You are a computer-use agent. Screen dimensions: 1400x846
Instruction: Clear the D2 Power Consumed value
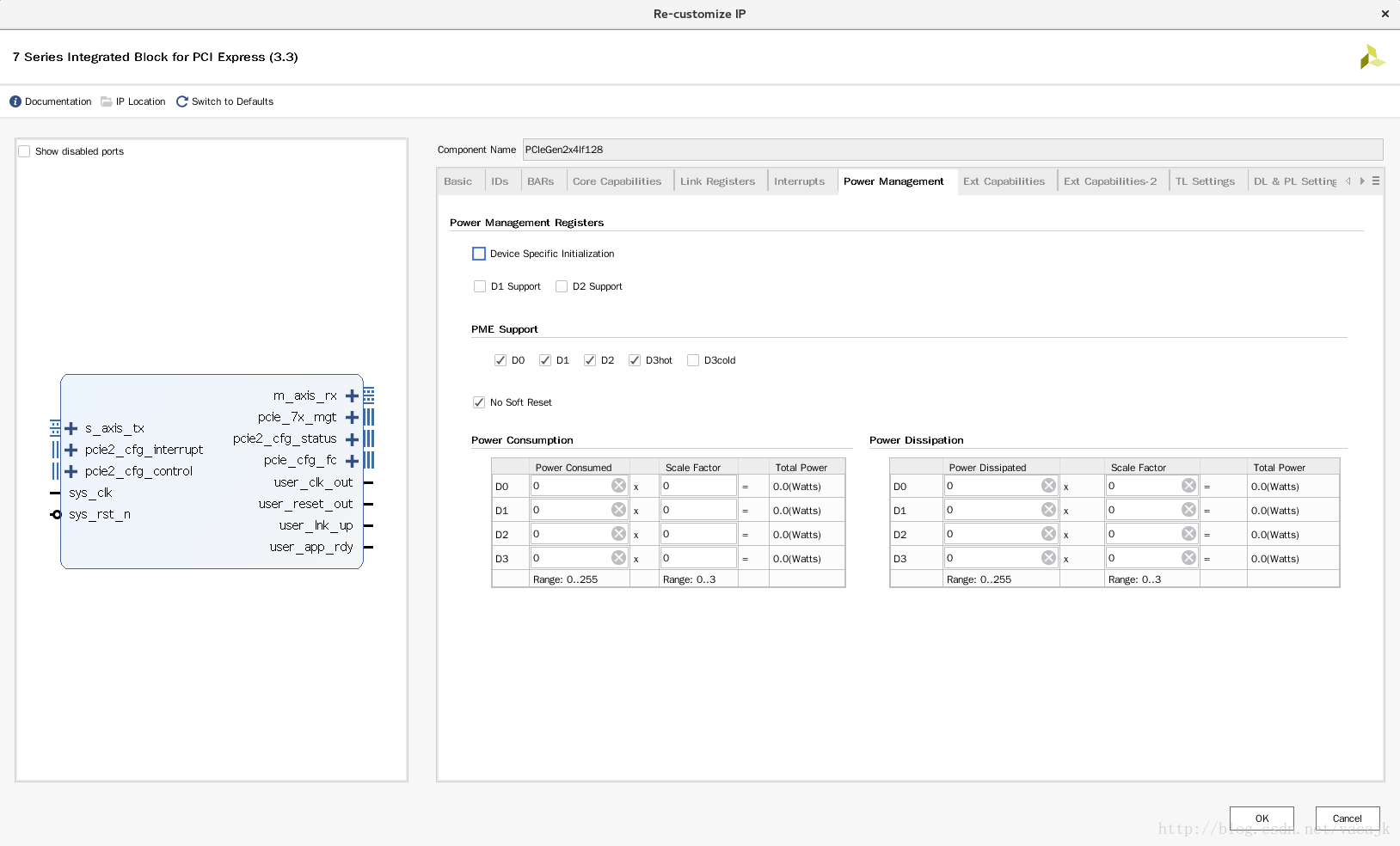(x=618, y=534)
